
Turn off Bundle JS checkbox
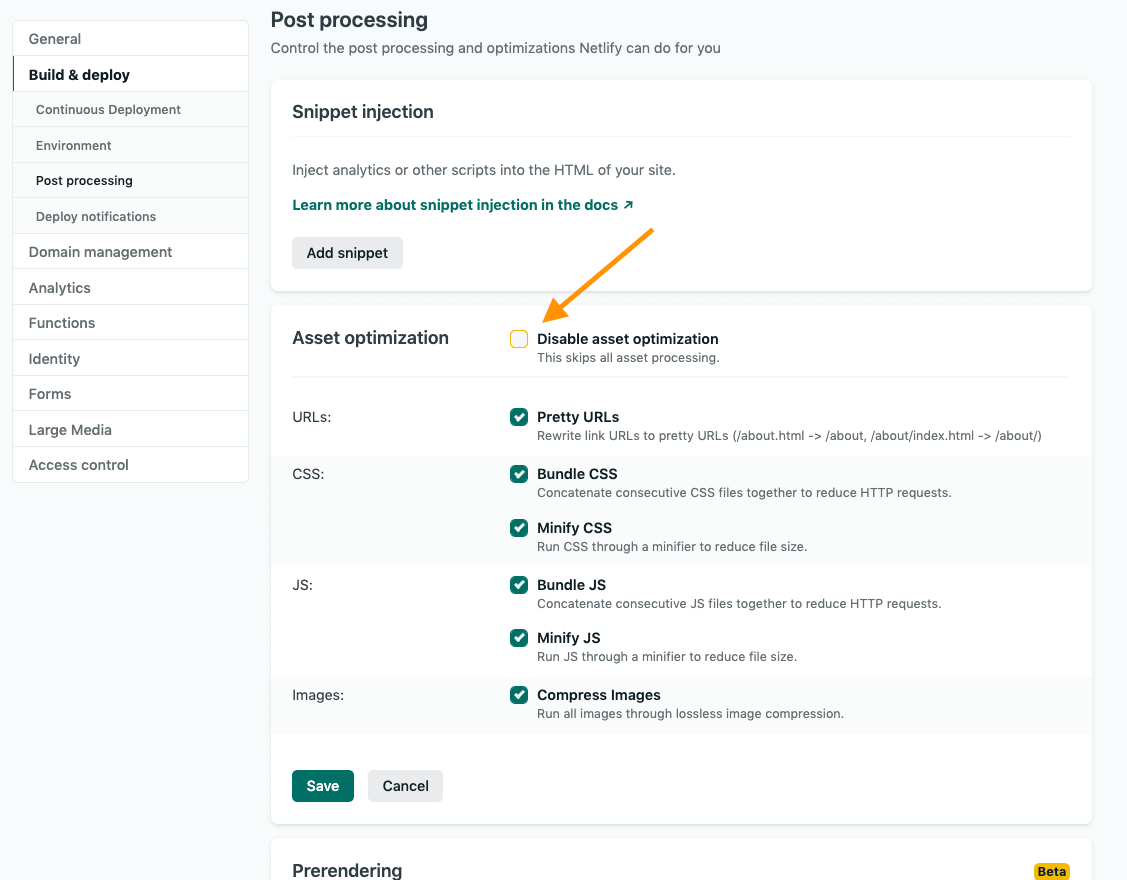(519, 585)
